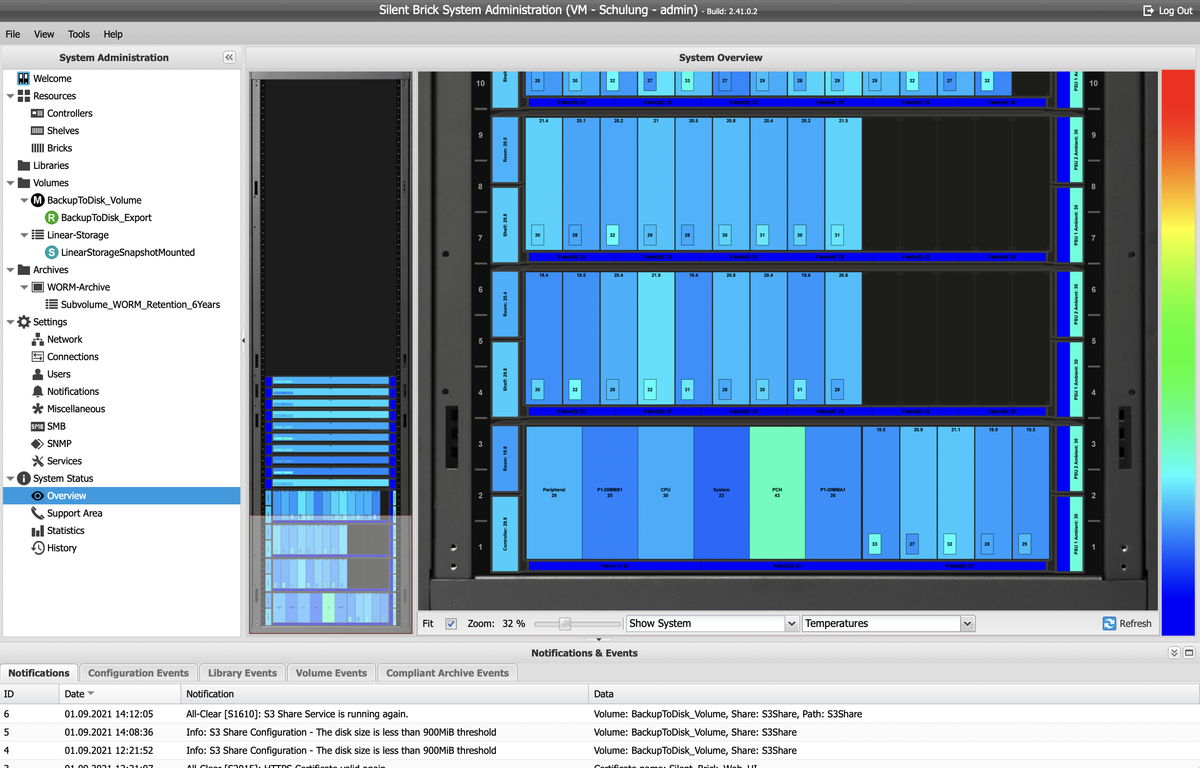Click the Statistics bar chart icon
Screen dimensions: 1200x768
click(38, 531)
